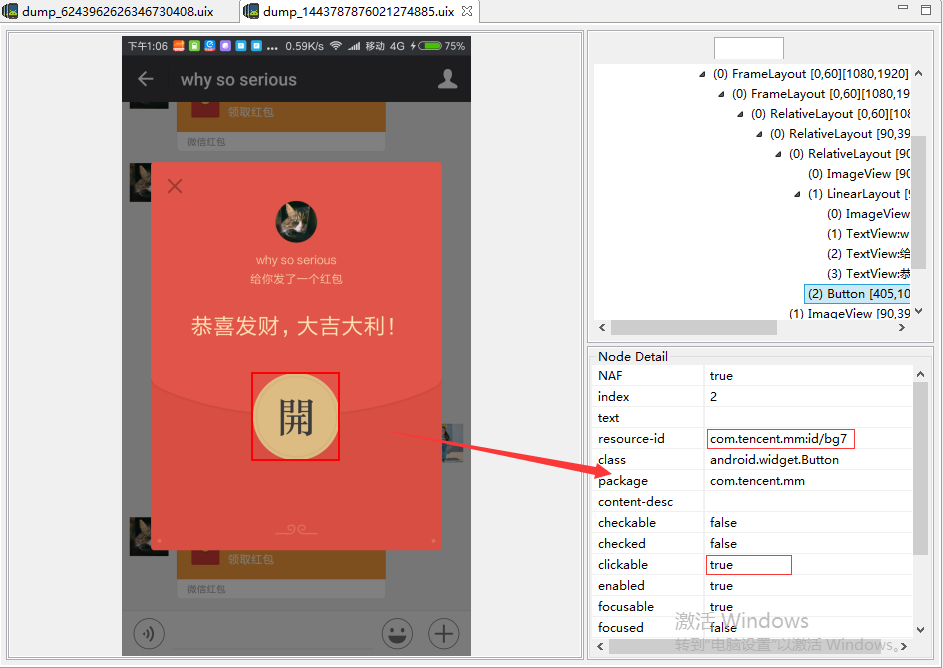Select the (0) ImageView node under LinearLayout

click(x=868, y=214)
